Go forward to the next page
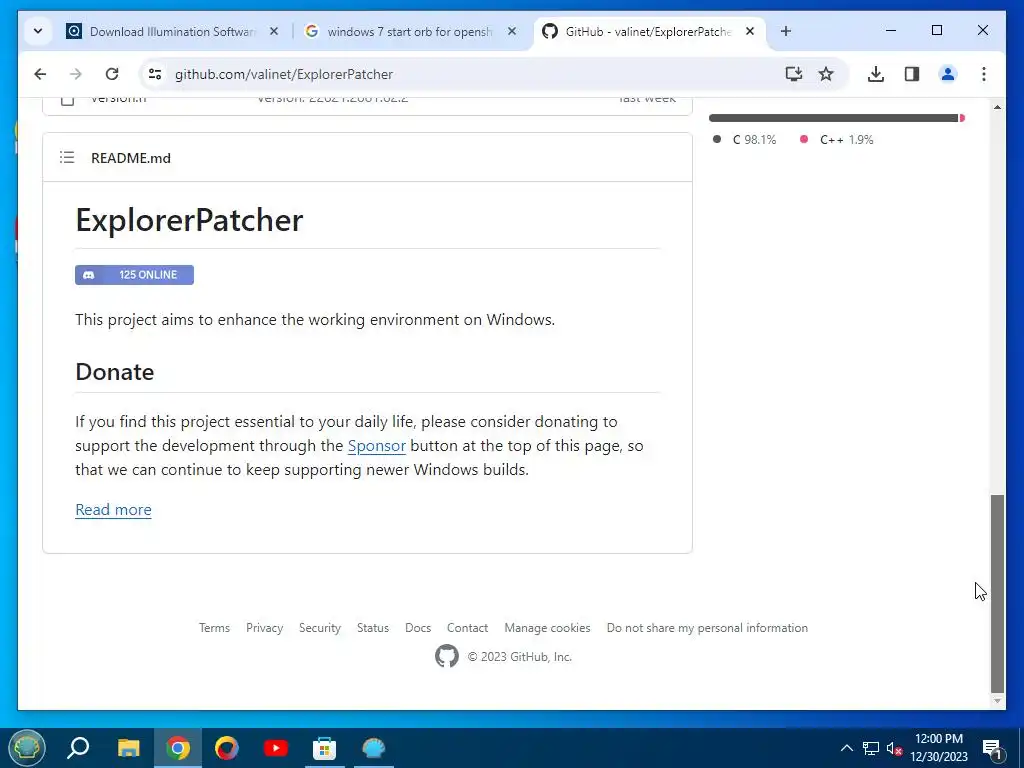Viewport: 1024px width, 768px height. point(76,74)
